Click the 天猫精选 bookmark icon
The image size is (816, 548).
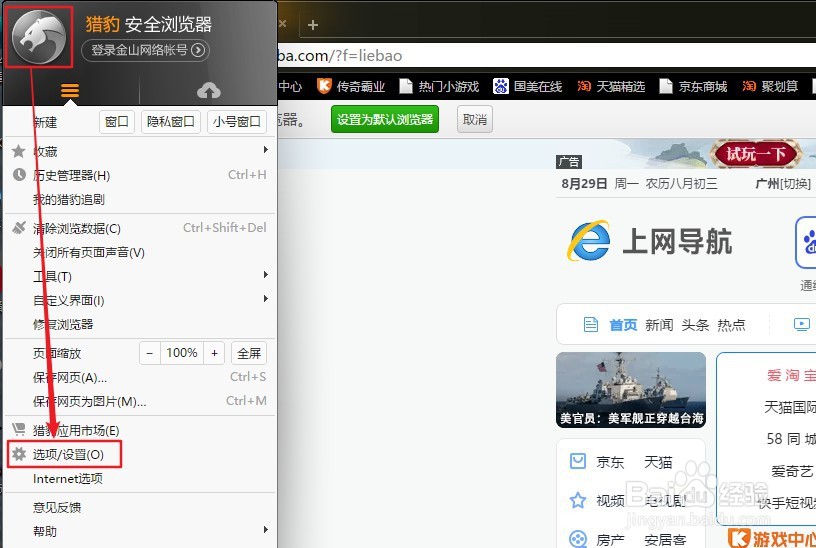point(584,86)
